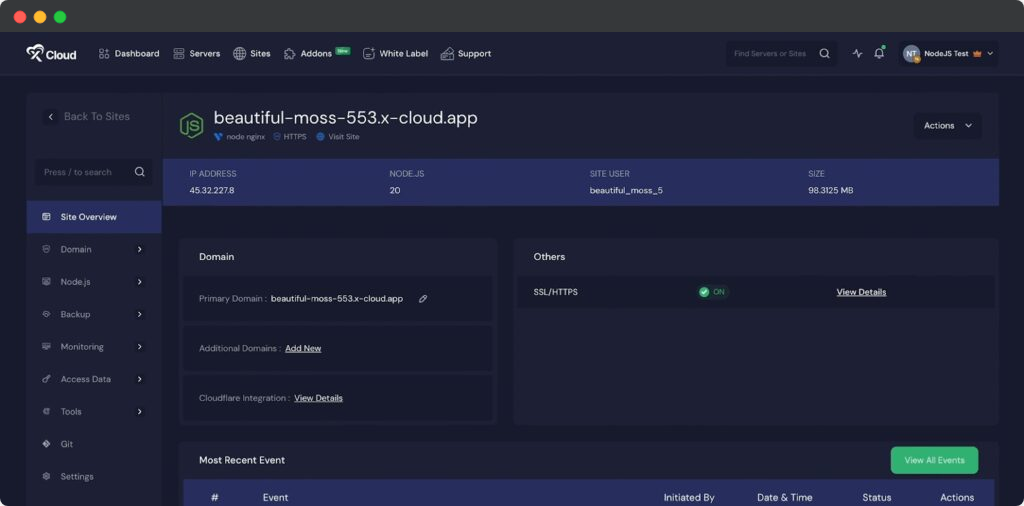Click the search magnifier in top bar

click(x=825, y=54)
